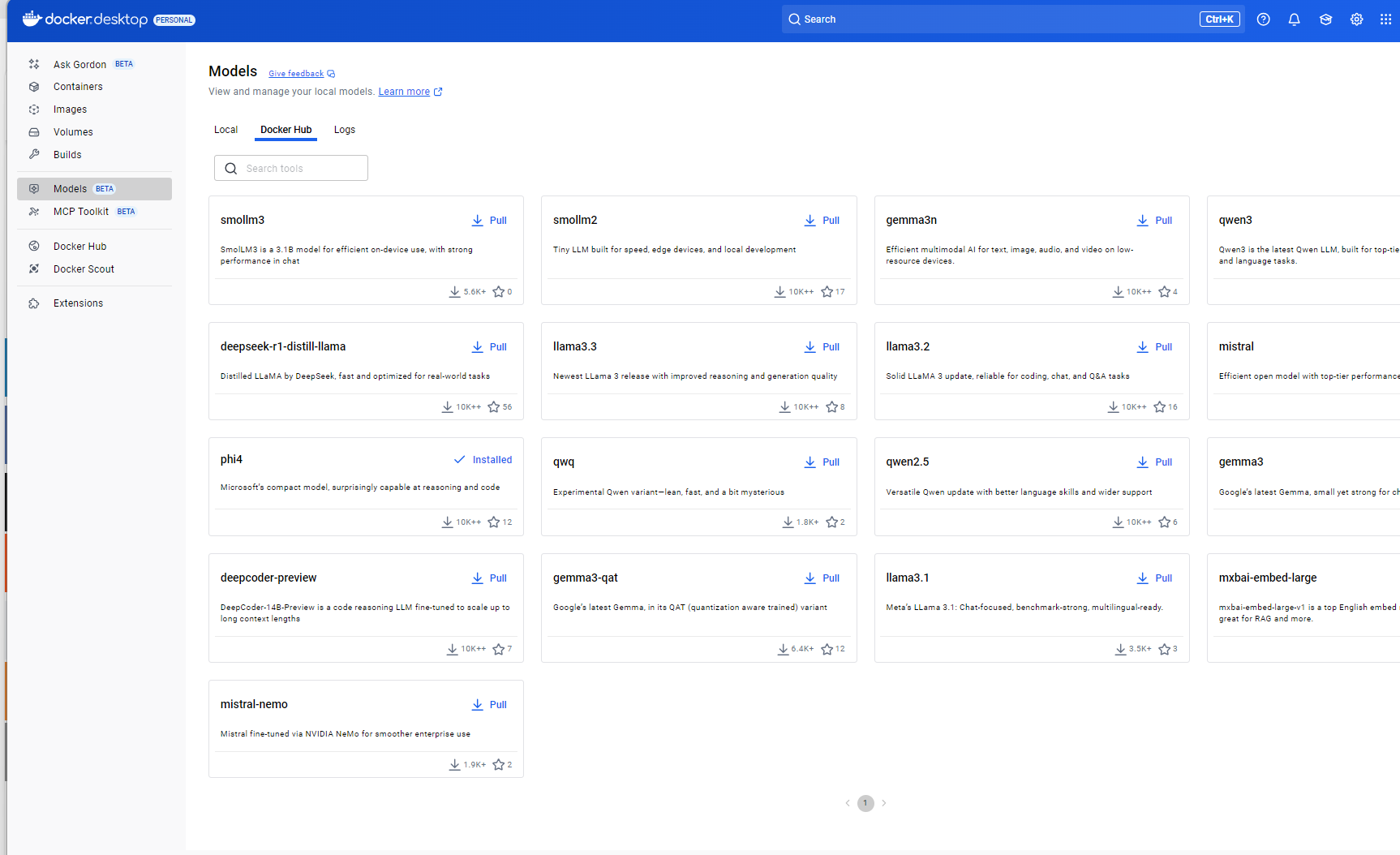Click the star icon on gemma3-qat card
Image resolution: width=1400 pixels, height=855 pixels.
[x=827, y=649]
